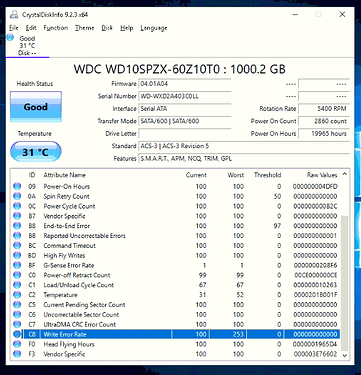Click status orb for Current Pending Sector Count
Viewport: 361px width, 375px height.
(x=17, y=305)
